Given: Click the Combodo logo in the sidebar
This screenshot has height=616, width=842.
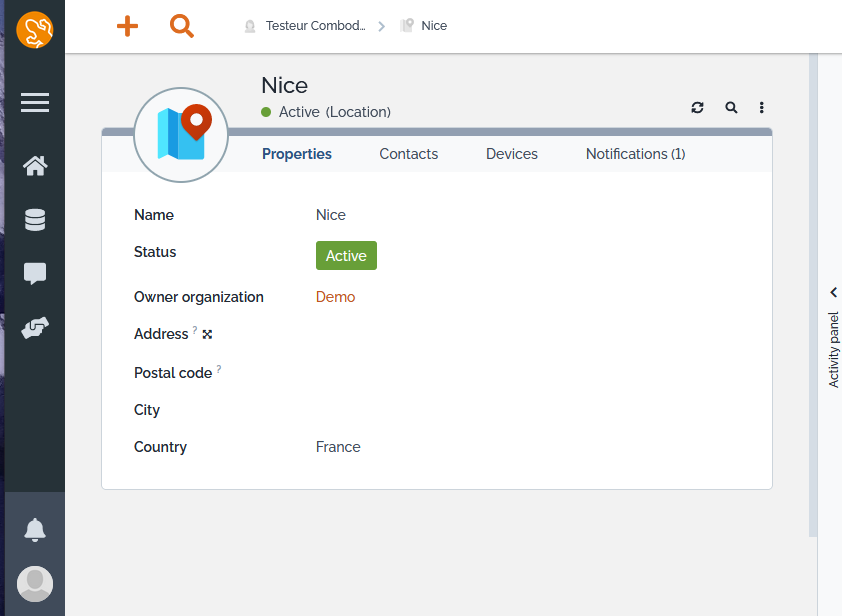Looking at the screenshot, I should click(x=35, y=30).
